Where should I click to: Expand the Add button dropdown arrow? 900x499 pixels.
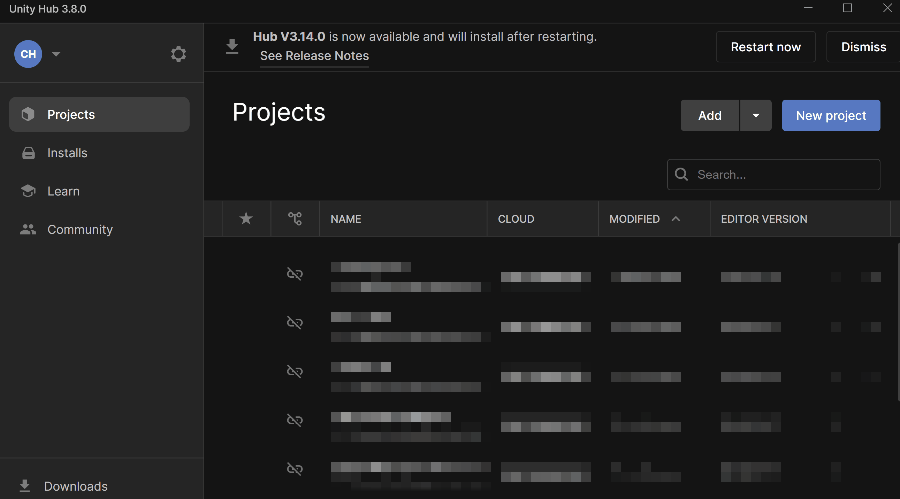(755, 115)
